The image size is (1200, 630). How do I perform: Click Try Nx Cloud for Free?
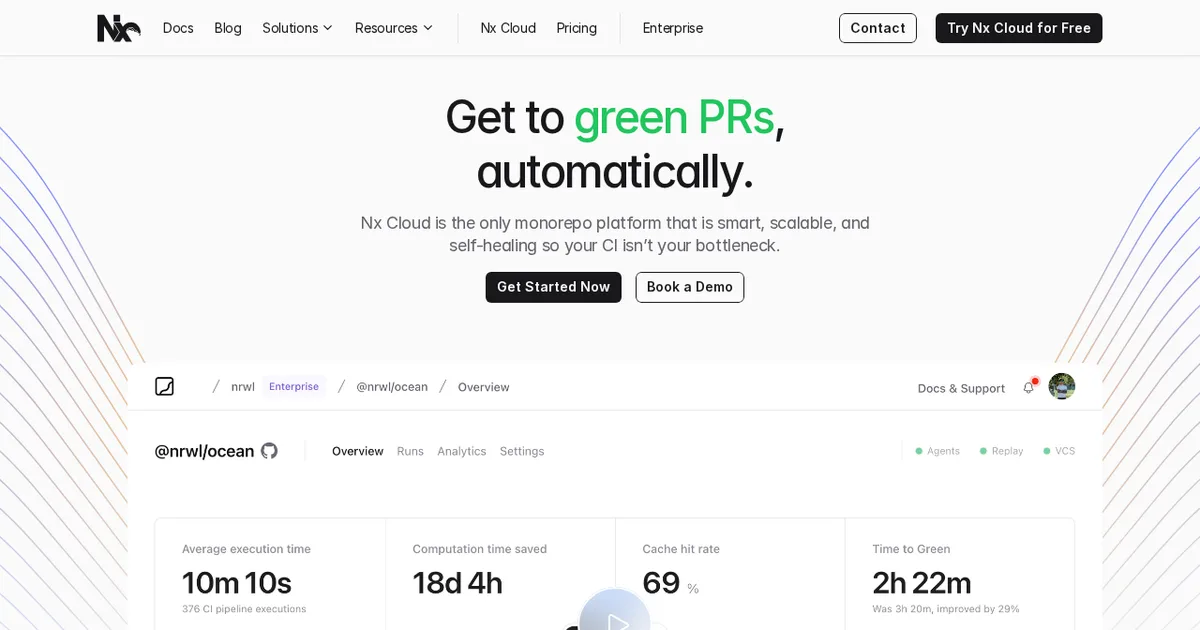pyautogui.click(x=1019, y=28)
